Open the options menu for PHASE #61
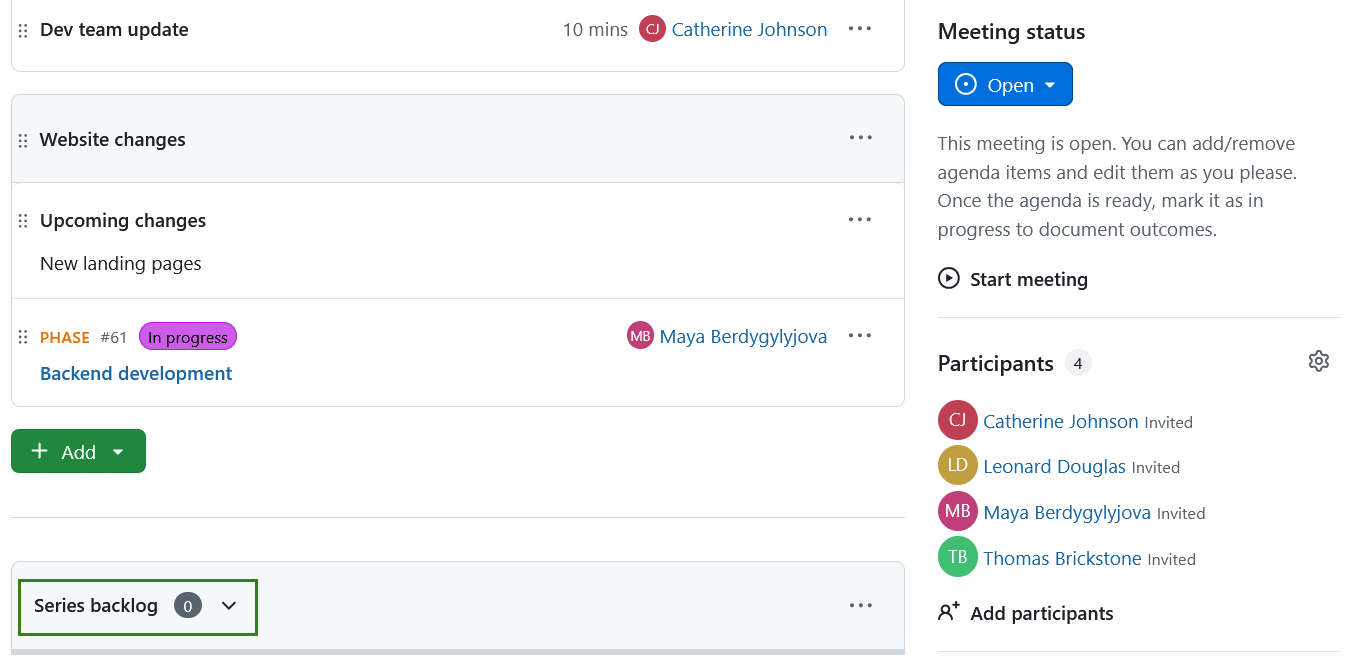 [860, 335]
